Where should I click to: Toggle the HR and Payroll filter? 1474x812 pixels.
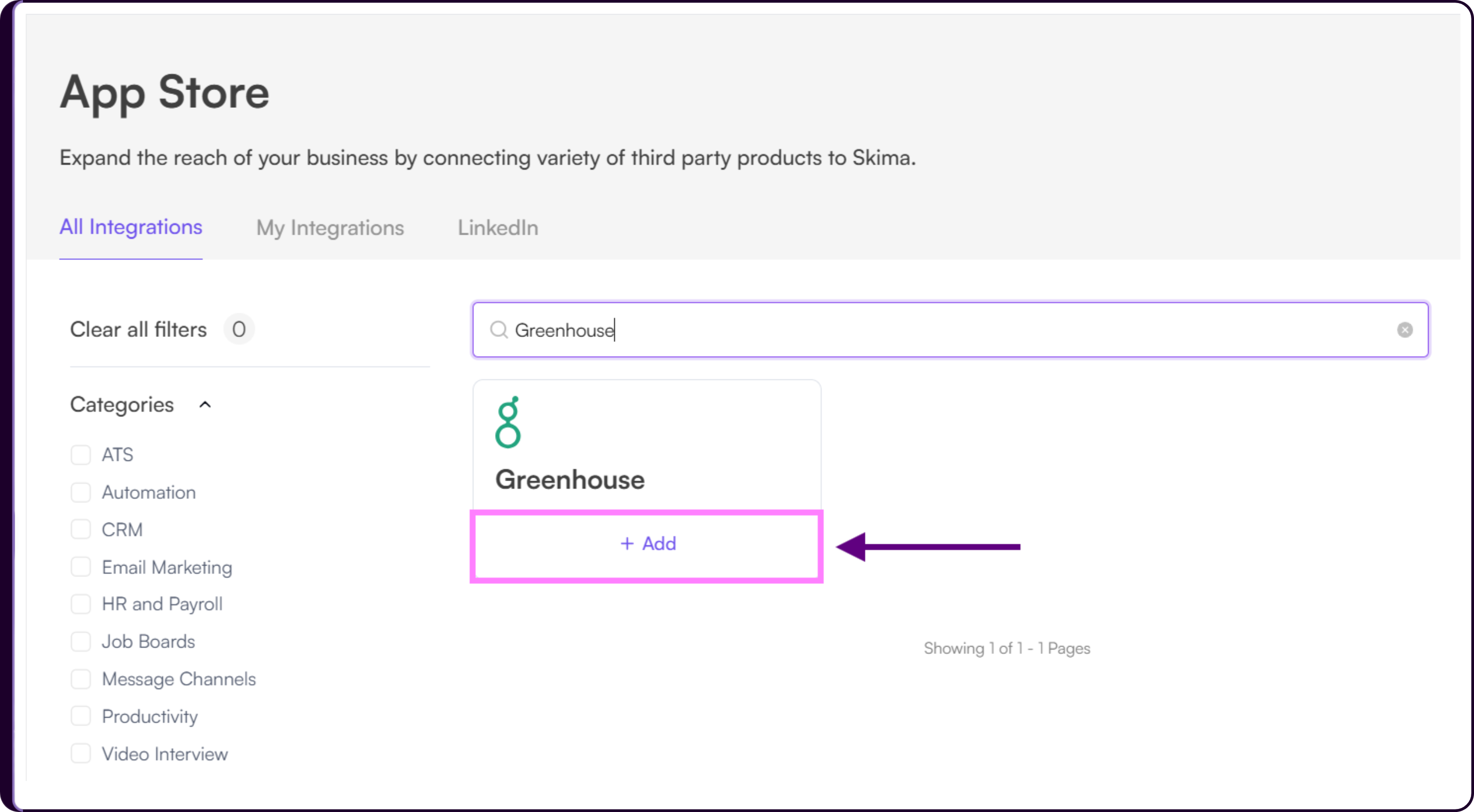coord(81,604)
